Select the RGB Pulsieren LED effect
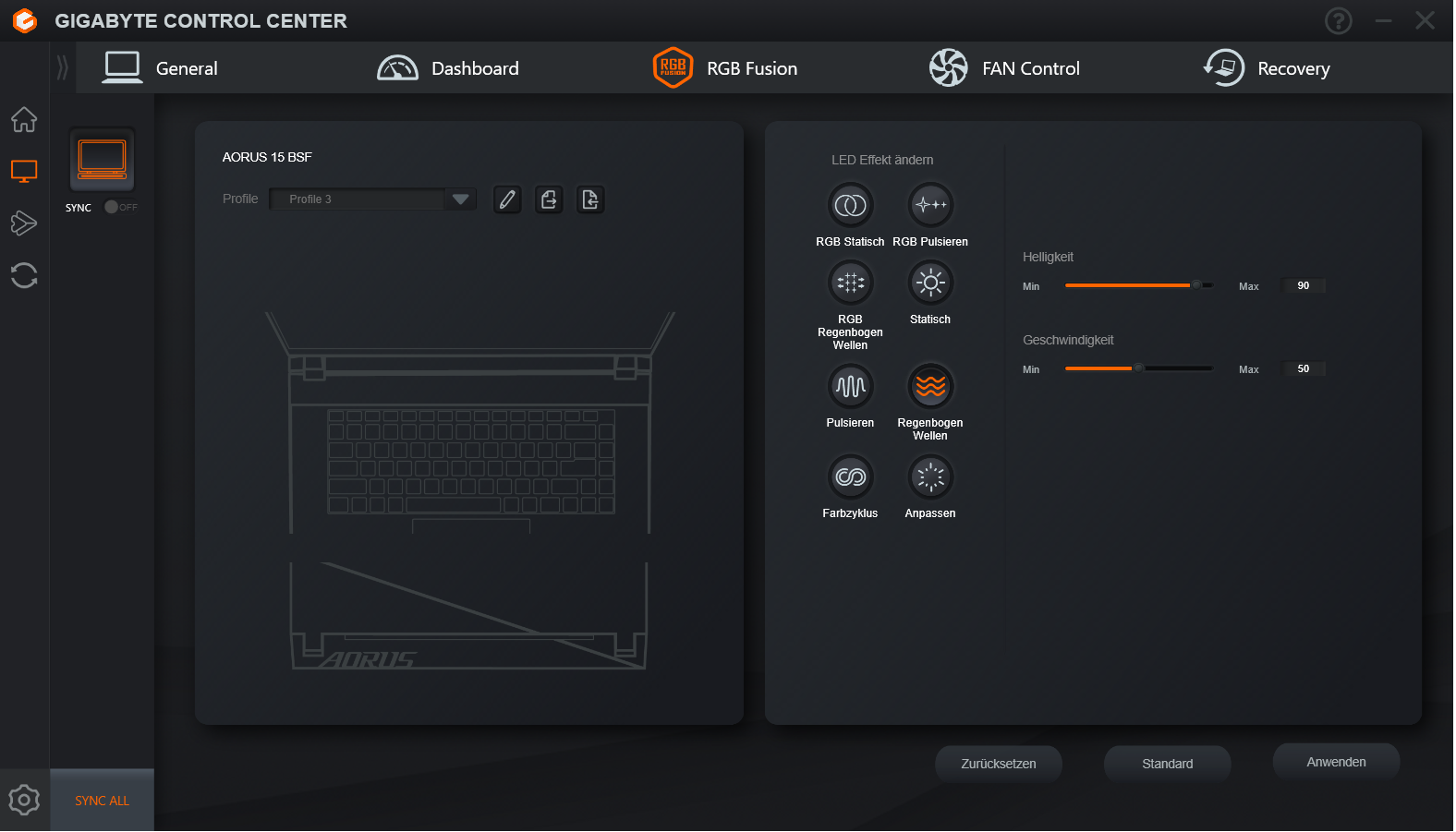 pos(930,205)
